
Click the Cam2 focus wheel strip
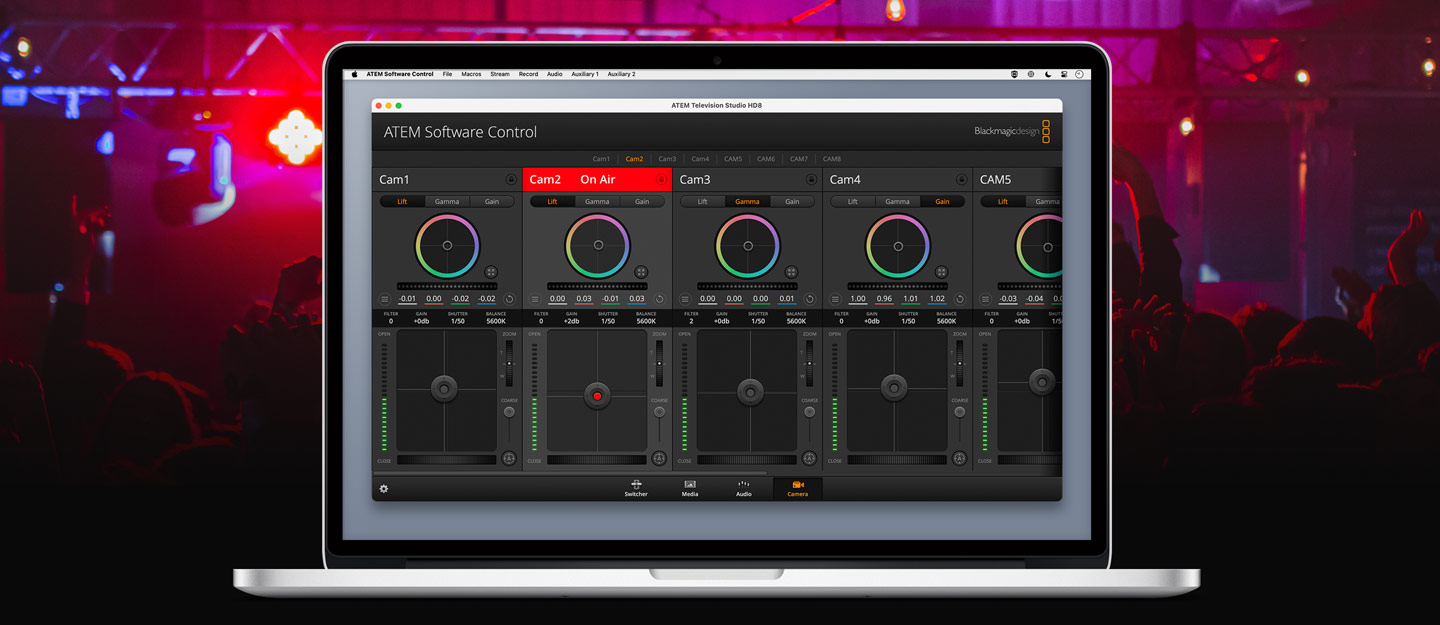(597, 460)
